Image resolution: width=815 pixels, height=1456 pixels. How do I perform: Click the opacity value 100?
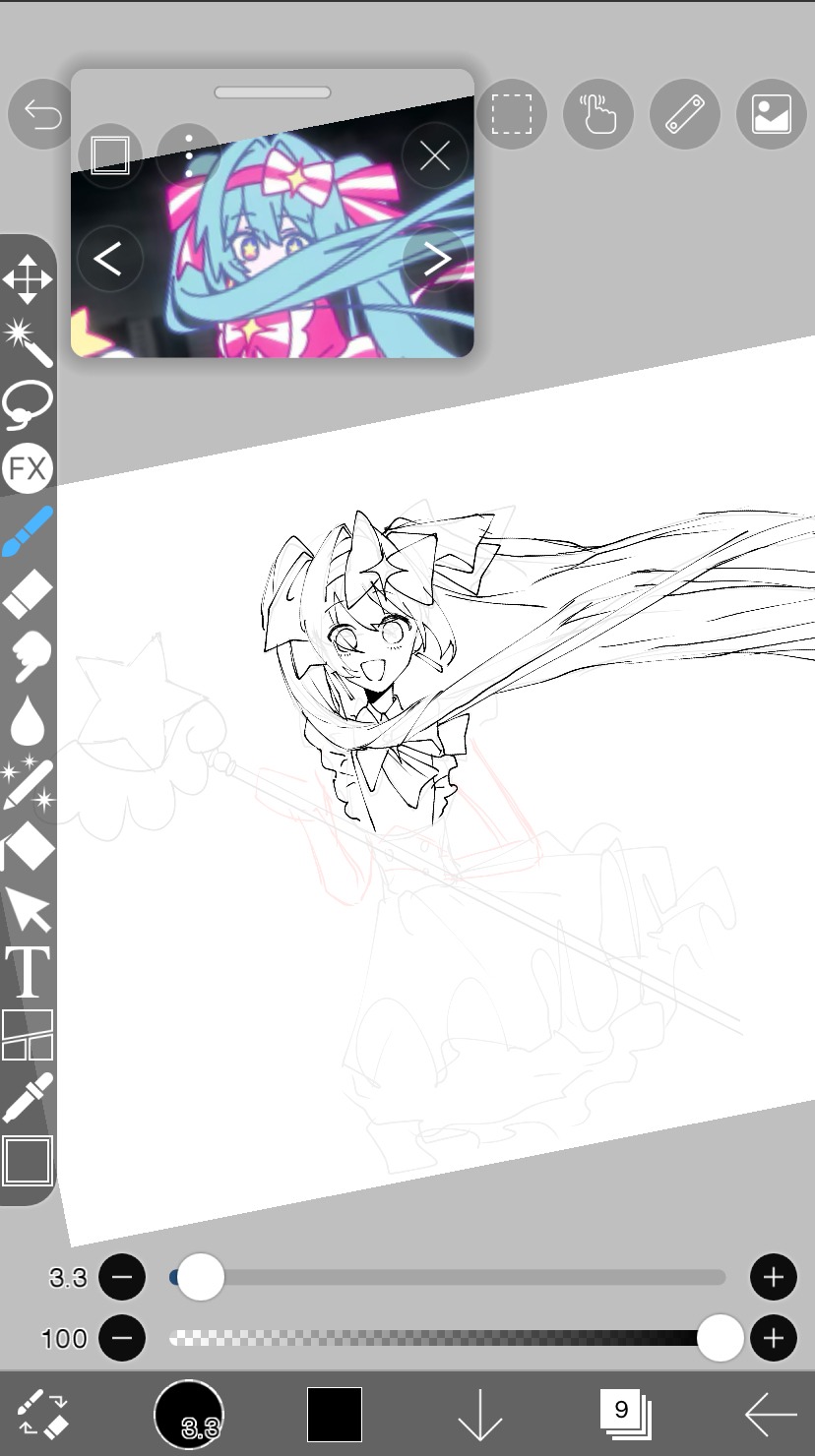(x=64, y=1339)
